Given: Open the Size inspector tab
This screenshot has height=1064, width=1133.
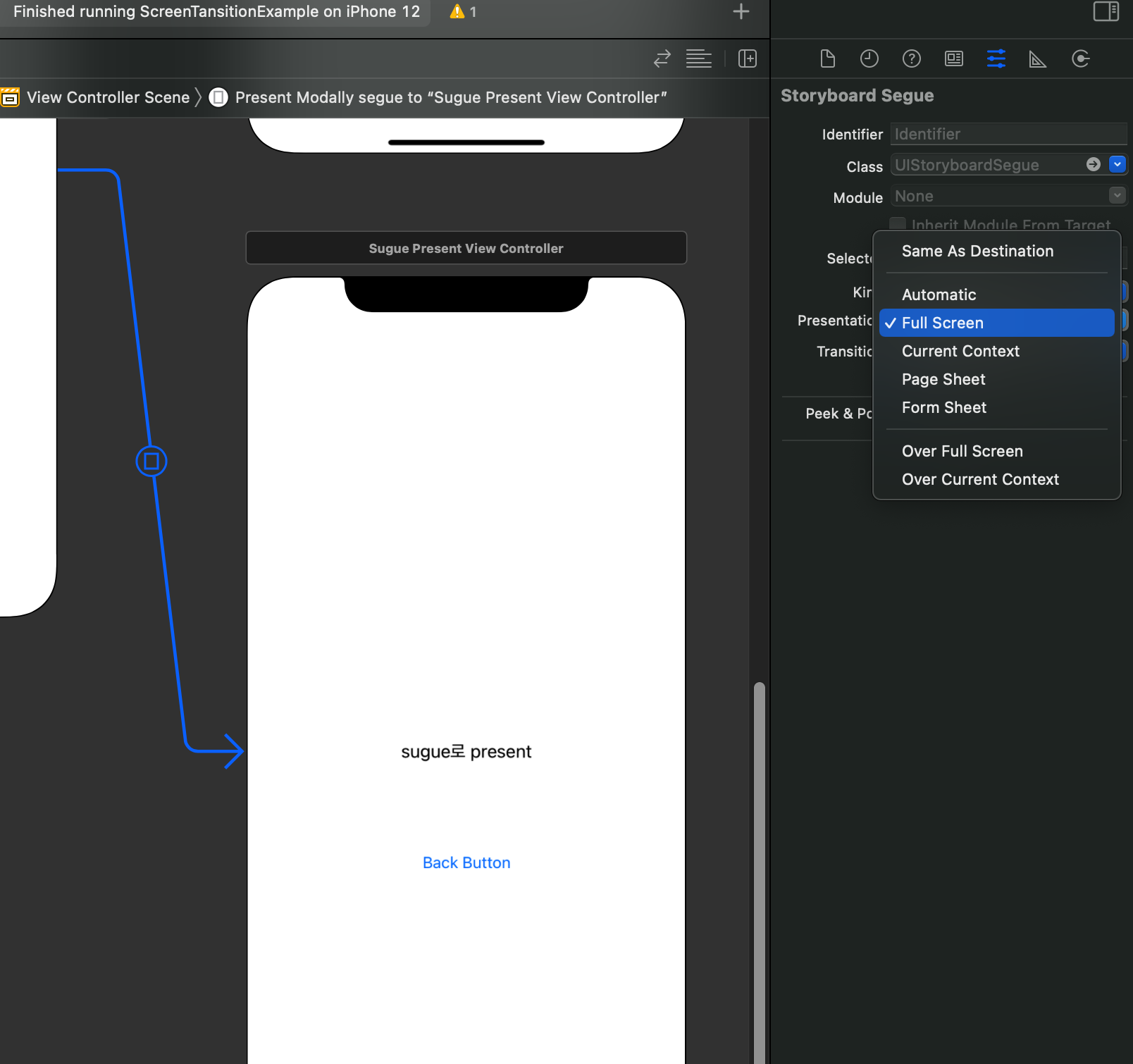Looking at the screenshot, I should tap(1038, 59).
